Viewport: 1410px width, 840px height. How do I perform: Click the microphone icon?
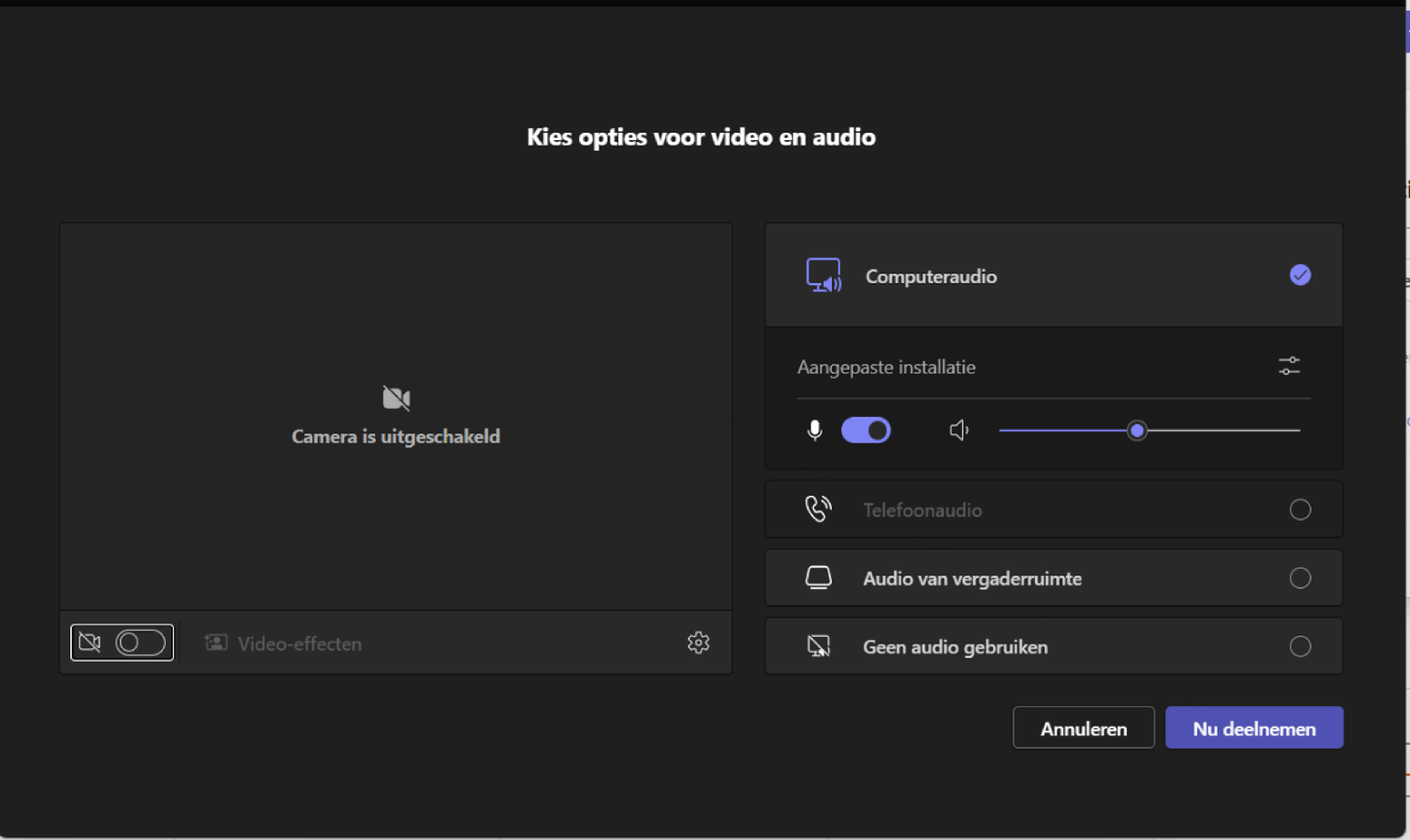click(814, 430)
